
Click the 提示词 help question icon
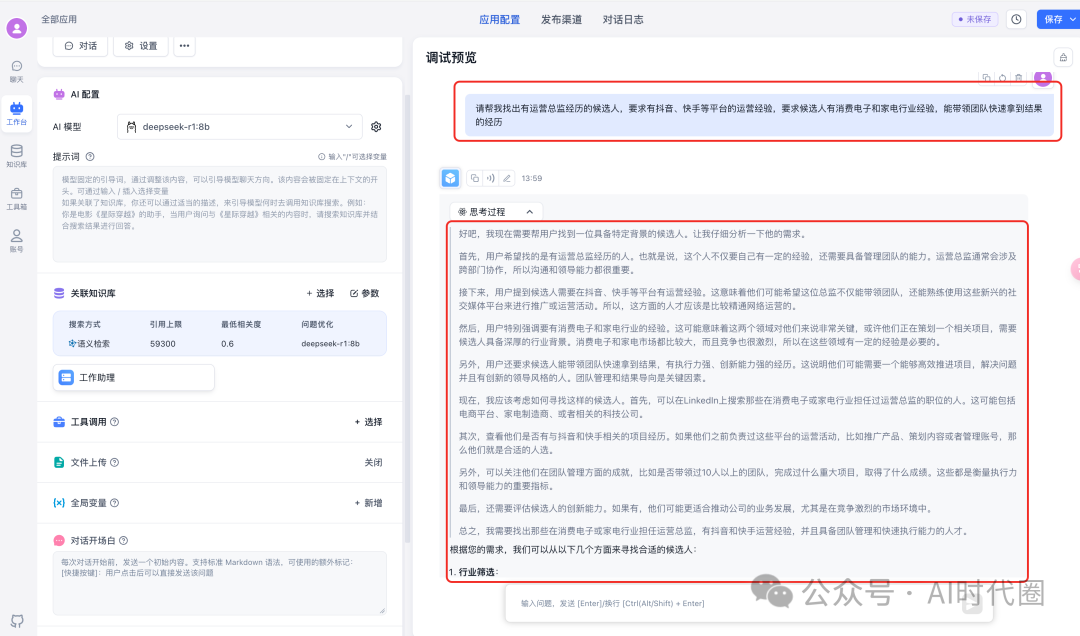(90, 156)
